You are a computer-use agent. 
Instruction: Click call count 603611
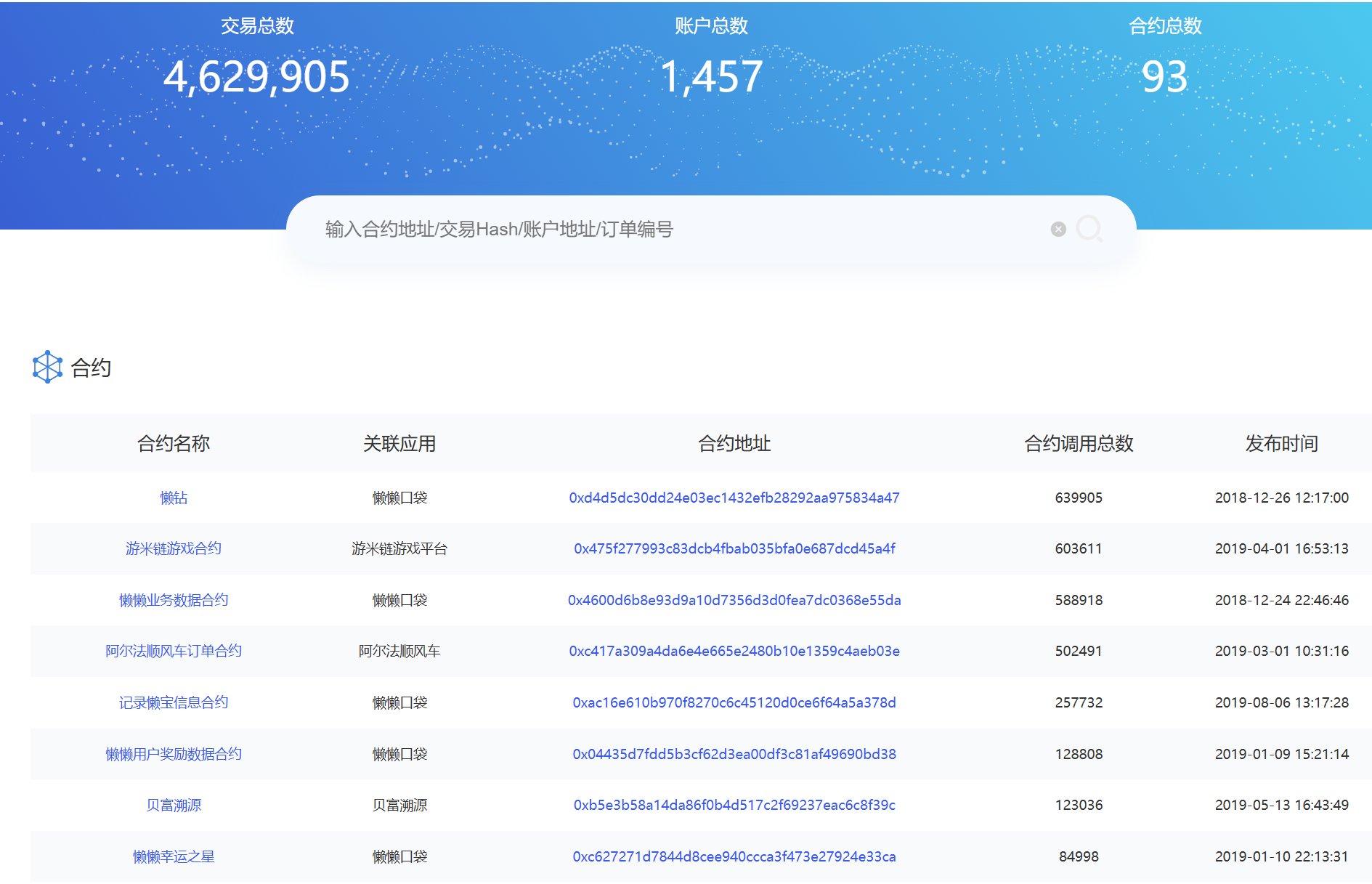coord(1079,548)
